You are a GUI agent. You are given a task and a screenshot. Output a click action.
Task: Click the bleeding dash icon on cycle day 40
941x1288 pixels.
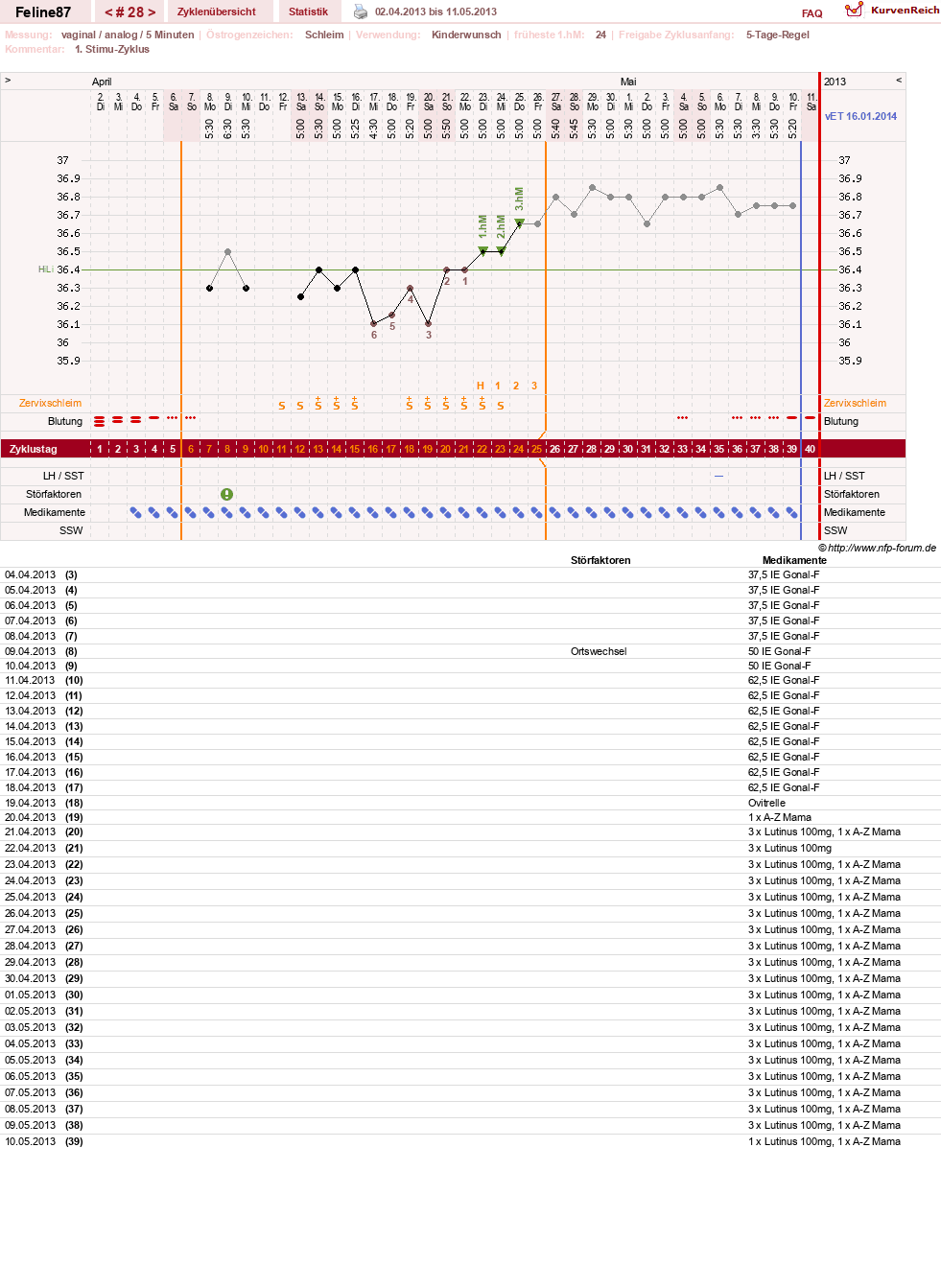point(810,418)
